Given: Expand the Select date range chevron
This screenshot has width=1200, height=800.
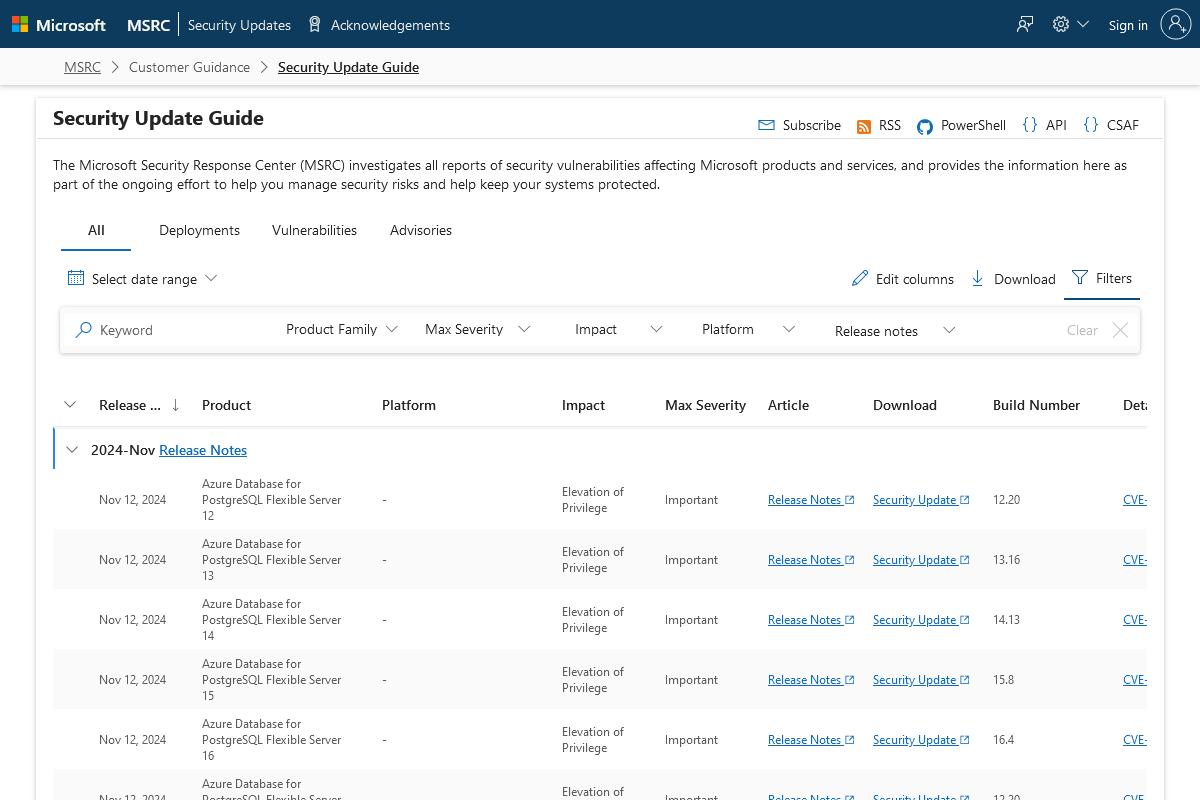Looking at the screenshot, I should coord(211,278).
